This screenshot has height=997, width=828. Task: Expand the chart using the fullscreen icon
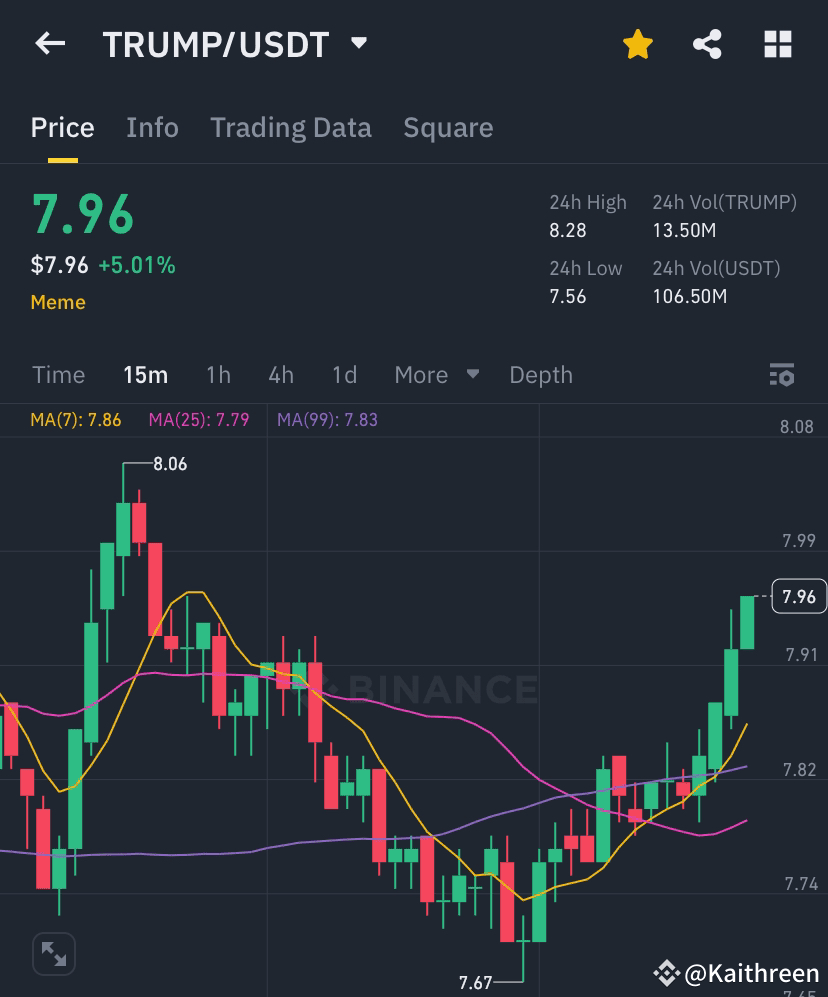(53, 953)
